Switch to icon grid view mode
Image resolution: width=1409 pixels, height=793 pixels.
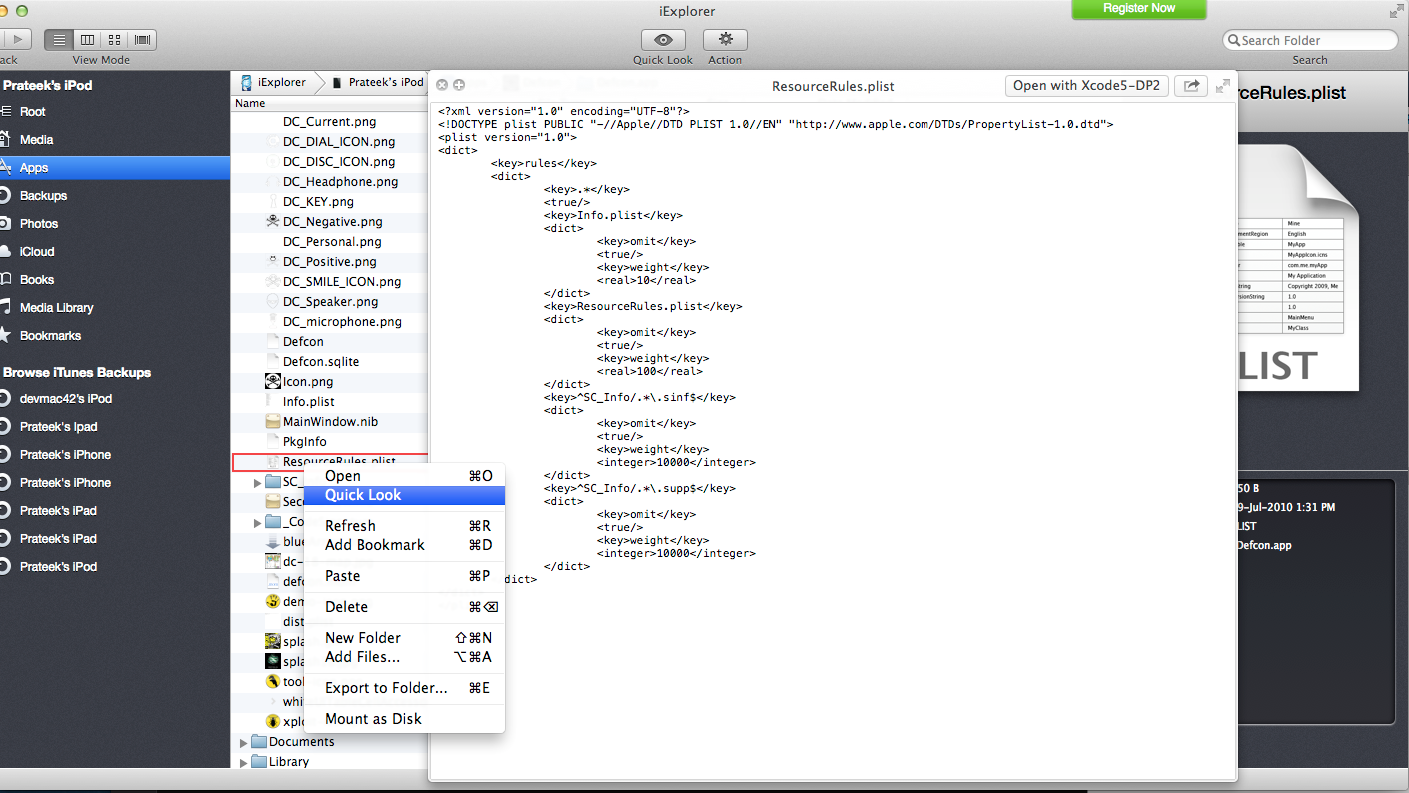[115, 40]
